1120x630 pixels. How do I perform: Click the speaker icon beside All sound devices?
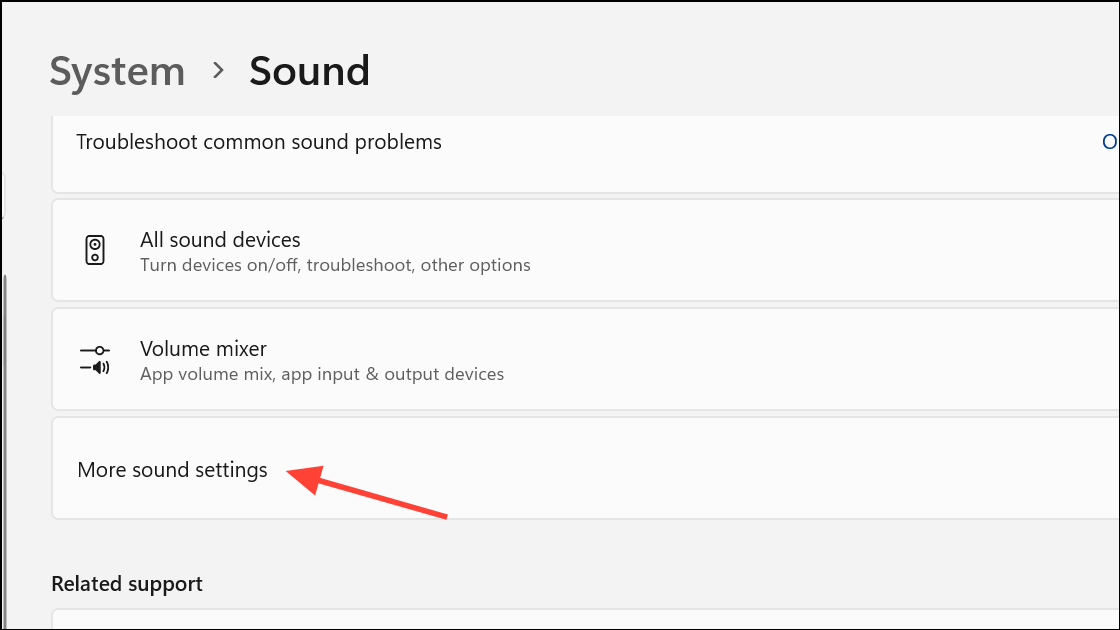[95, 250]
